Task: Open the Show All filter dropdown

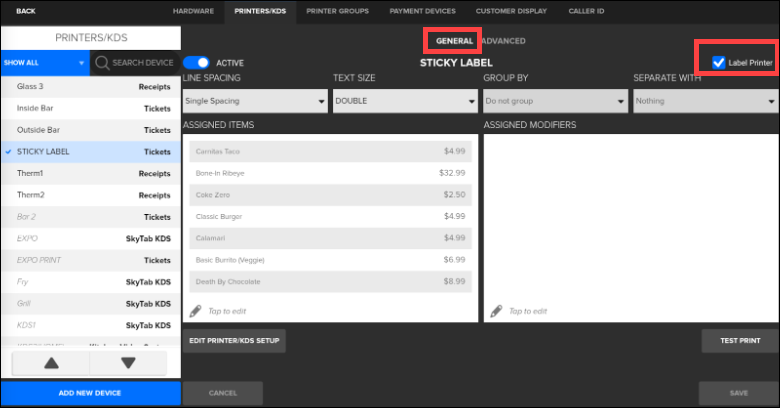Action: [x=45, y=63]
